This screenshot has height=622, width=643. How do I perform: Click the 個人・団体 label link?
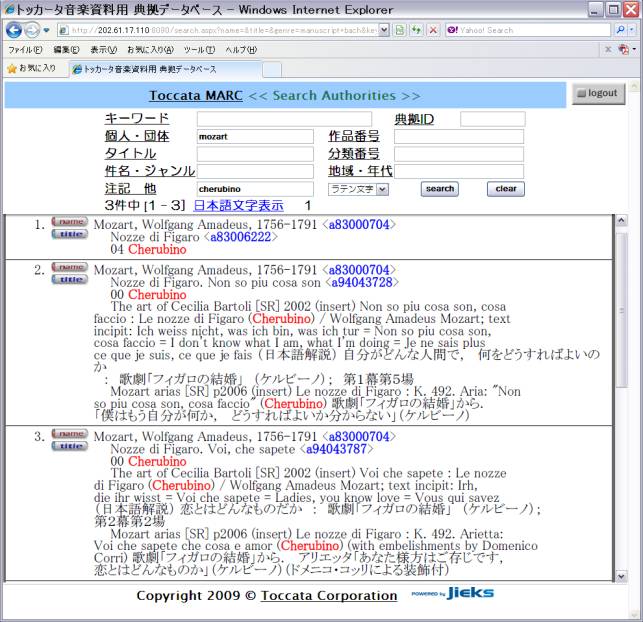(x=137, y=136)
